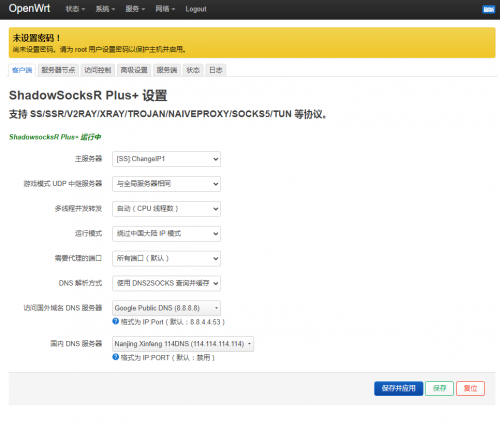Click help icon under foreign DNS server field
Viewport: 500px width, 427px height.
(x=116, y=321)
